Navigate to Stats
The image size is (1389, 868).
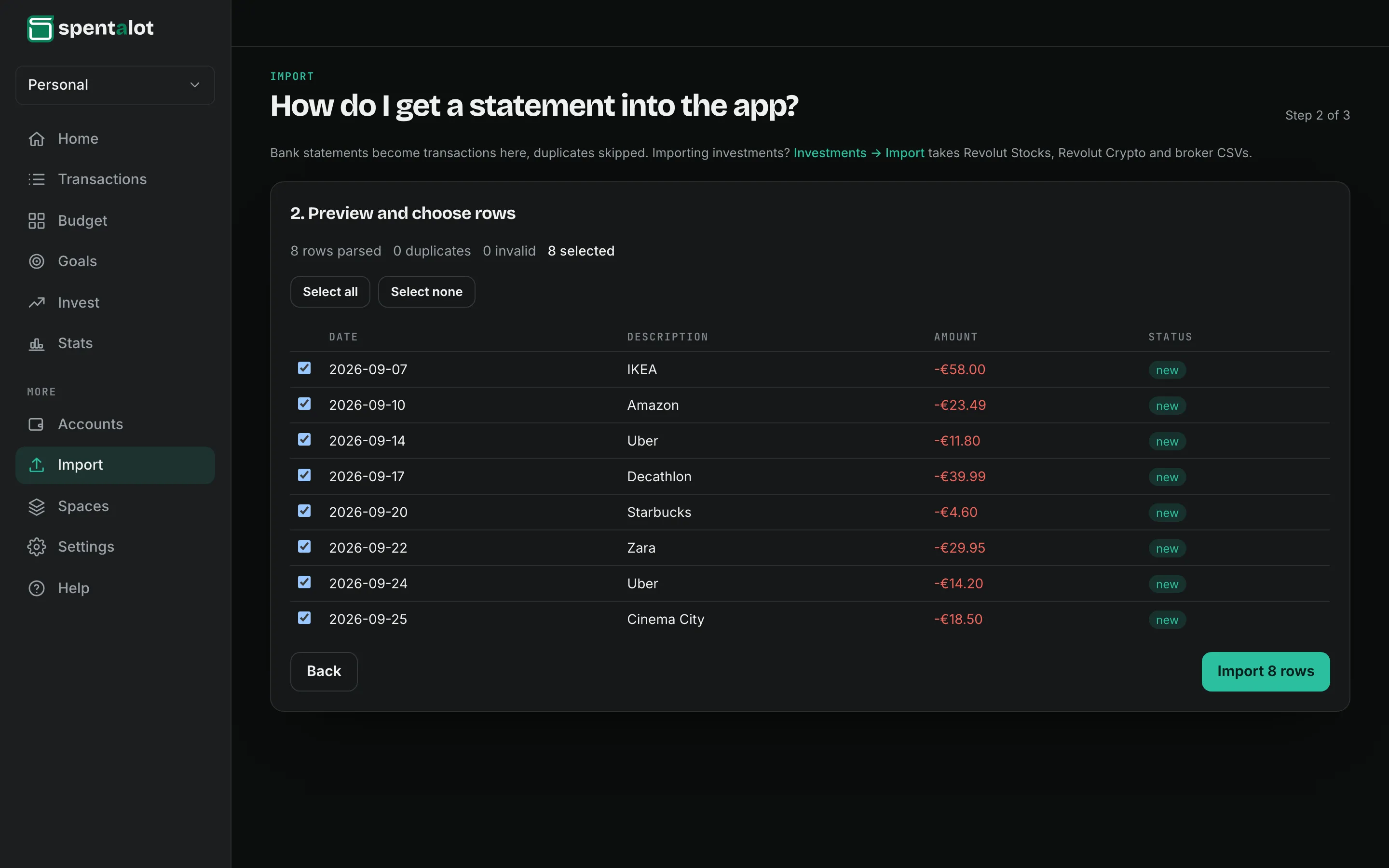pyautogui.click(x=115, y=343)
